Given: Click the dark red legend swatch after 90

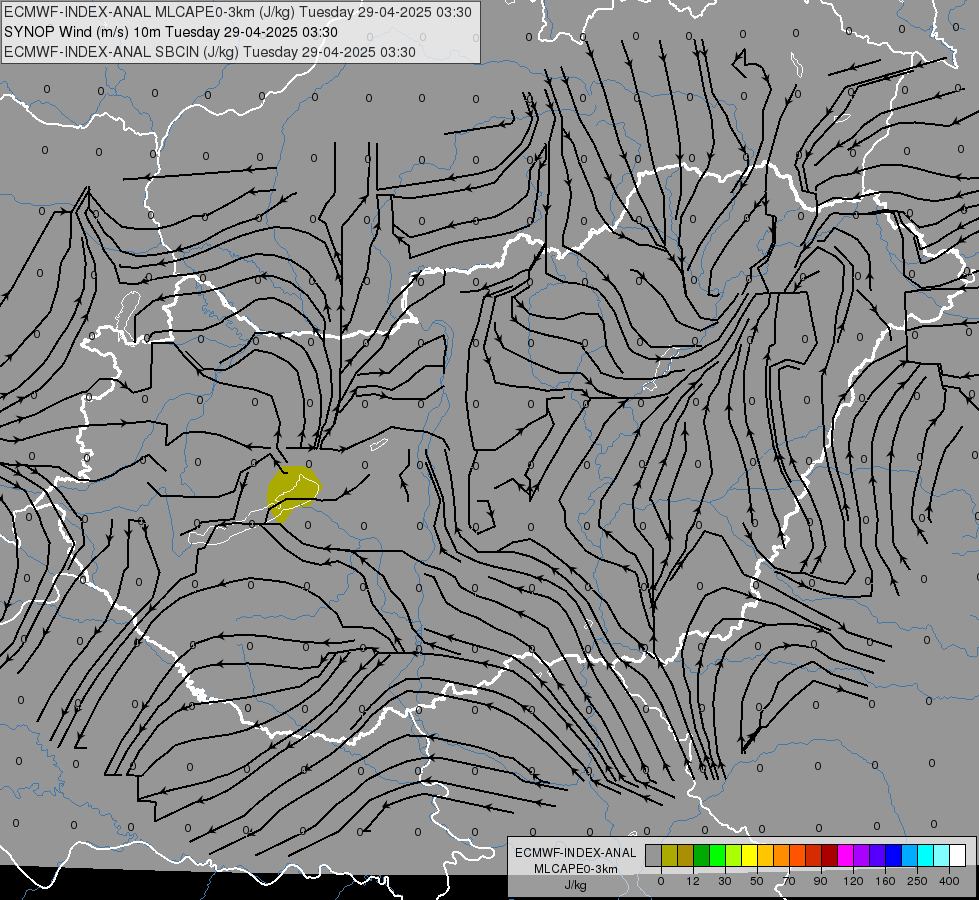Looking at the screenshot, I should pos(830,855).
